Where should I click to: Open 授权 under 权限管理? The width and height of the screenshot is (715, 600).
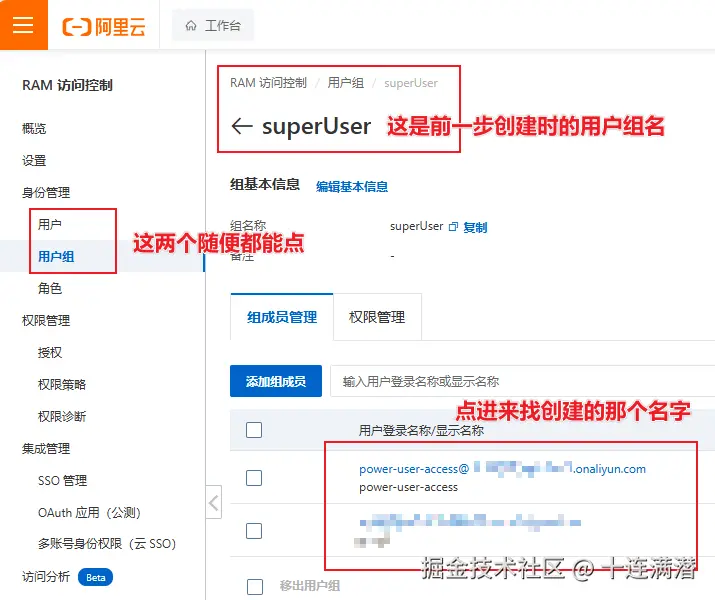pos(50,352)
